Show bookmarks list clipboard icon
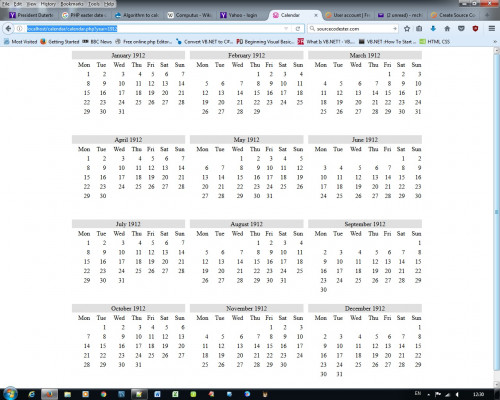This screenshot has height=400, width=500. tap(419, 29)
